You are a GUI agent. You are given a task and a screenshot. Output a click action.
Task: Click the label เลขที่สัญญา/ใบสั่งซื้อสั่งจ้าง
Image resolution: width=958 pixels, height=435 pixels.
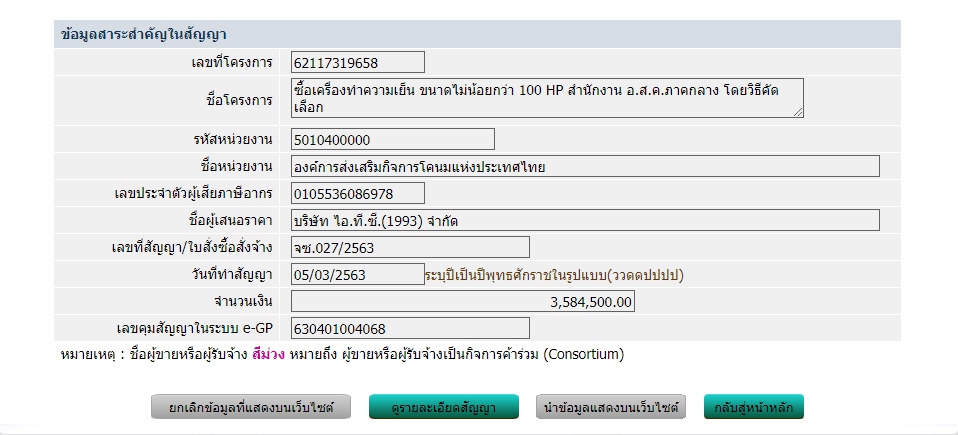click(x=192, y=247)
